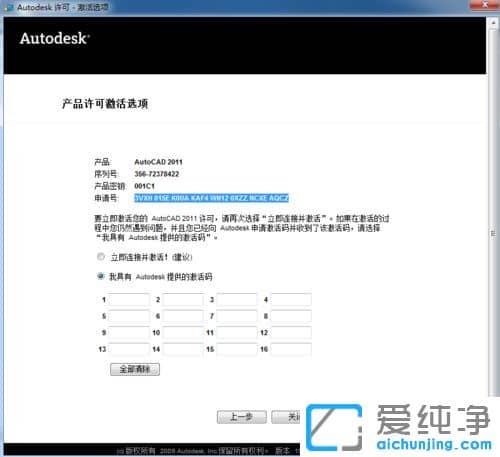500x457 pixels.
Task: Click activation code field 9
Action: (x=129, y=332)
